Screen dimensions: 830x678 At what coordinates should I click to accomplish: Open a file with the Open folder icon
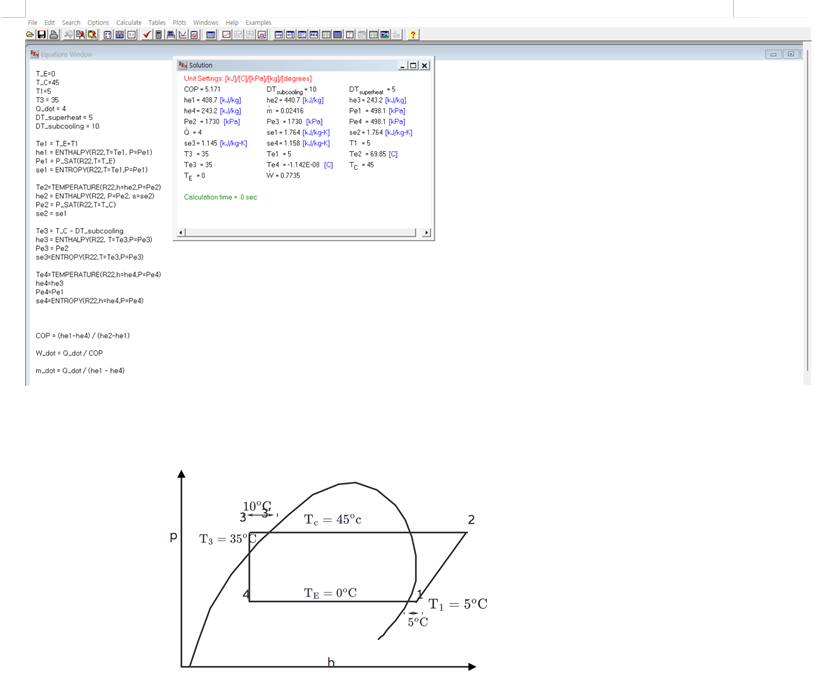(32, 36)
